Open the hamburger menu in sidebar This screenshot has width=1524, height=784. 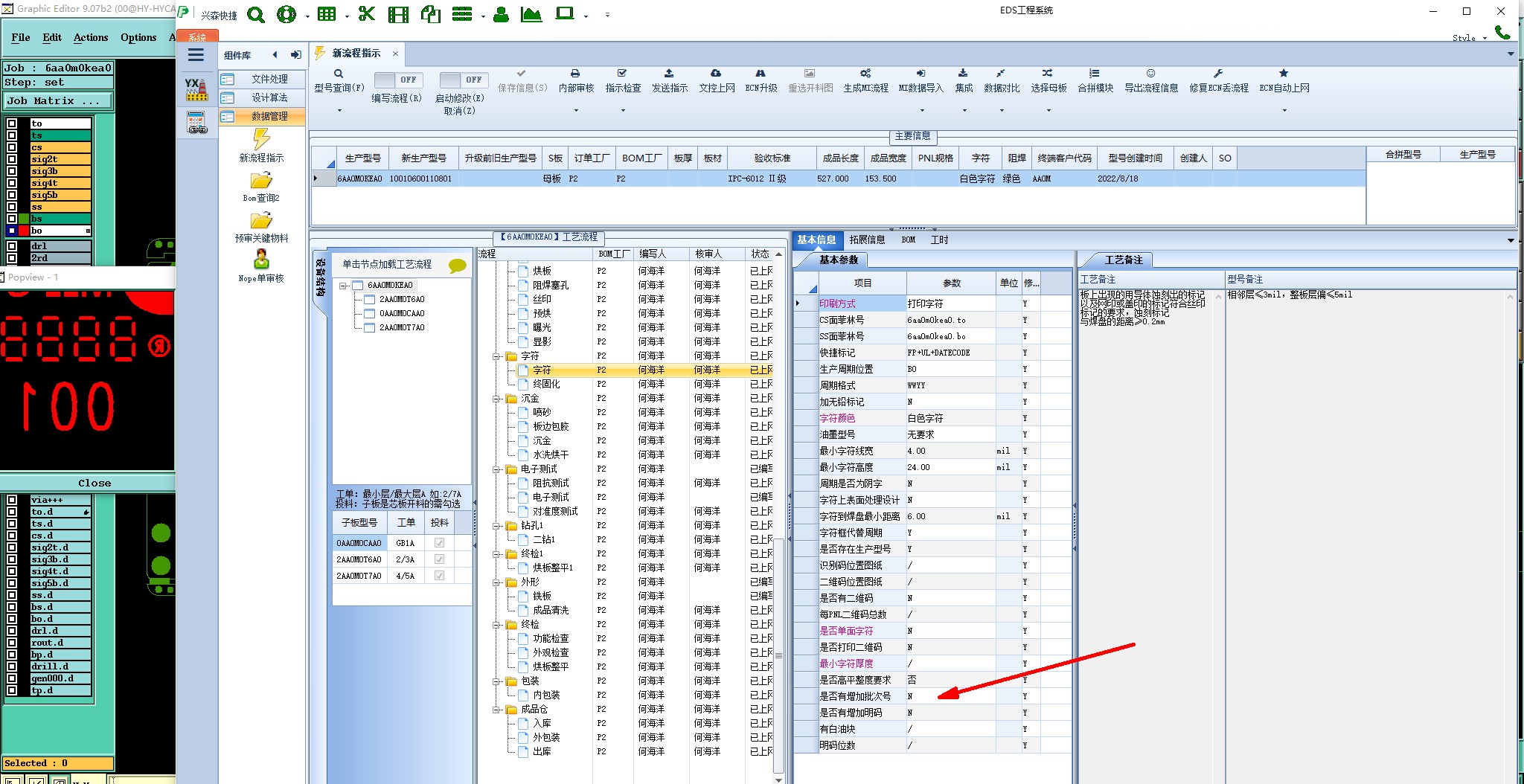[196, 54]
